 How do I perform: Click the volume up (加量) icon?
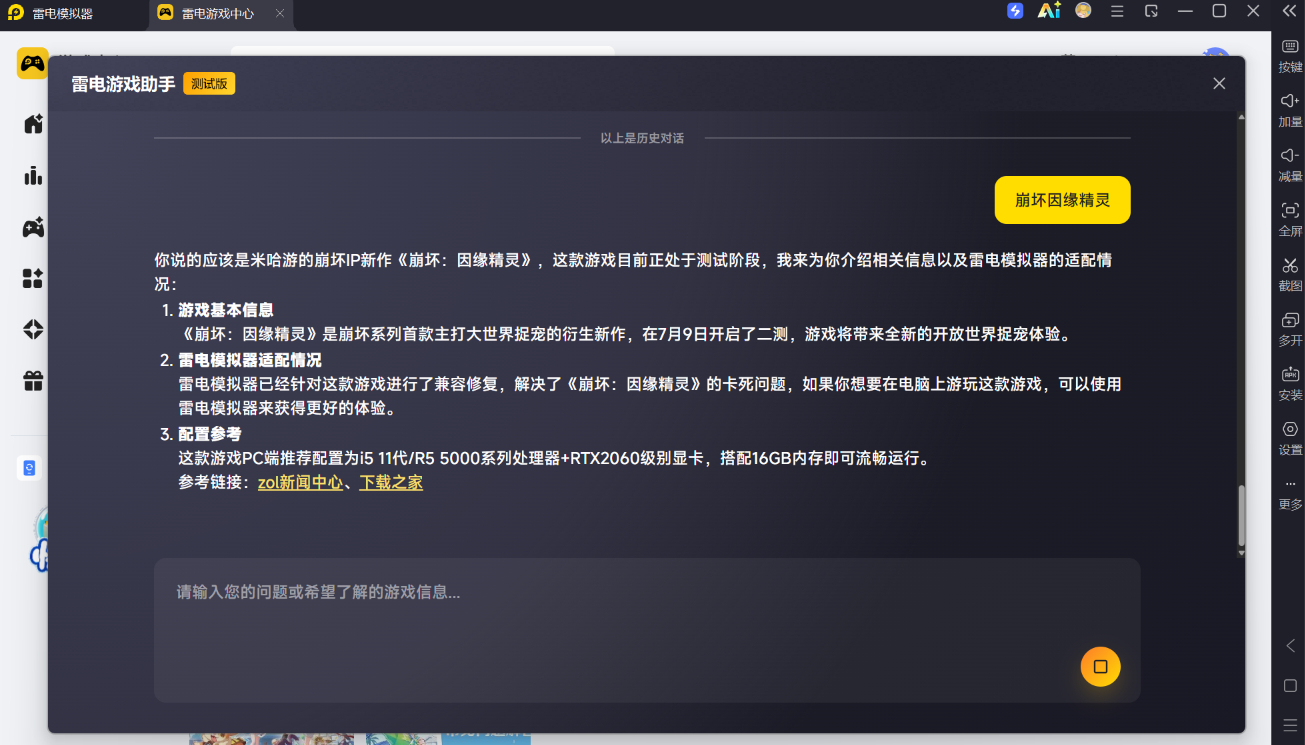click(1290, 101)
